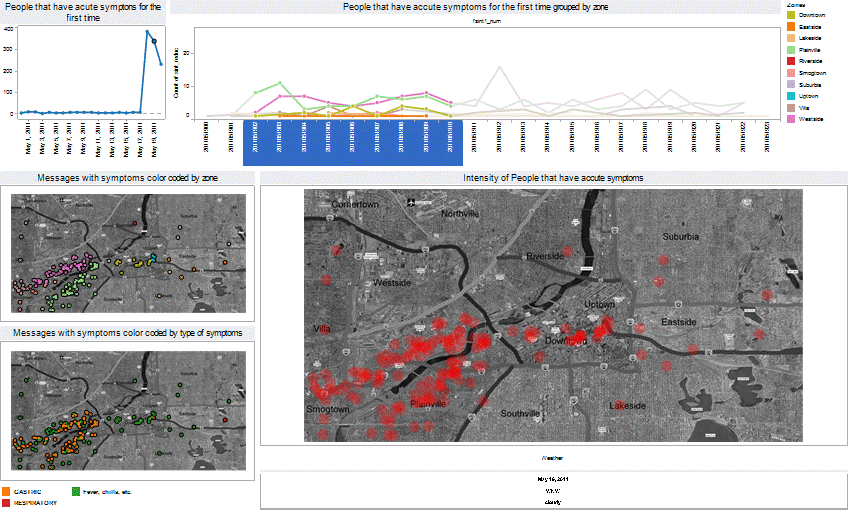Screen dimensions: 848x510
Task: Click the zone-colored thumbnail map
Action: pyautogui.click(x=129, y=253)
